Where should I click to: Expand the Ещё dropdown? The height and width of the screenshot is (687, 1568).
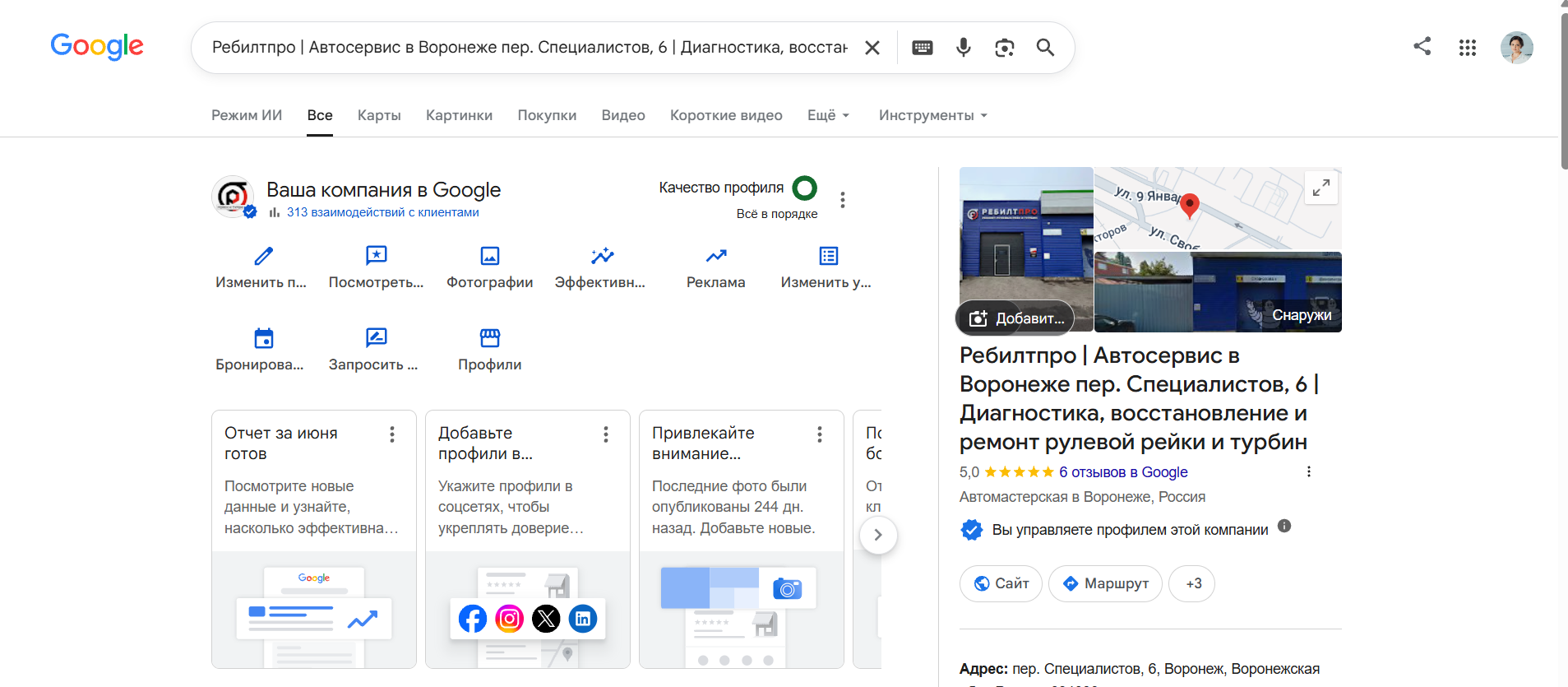coord(829,115)
